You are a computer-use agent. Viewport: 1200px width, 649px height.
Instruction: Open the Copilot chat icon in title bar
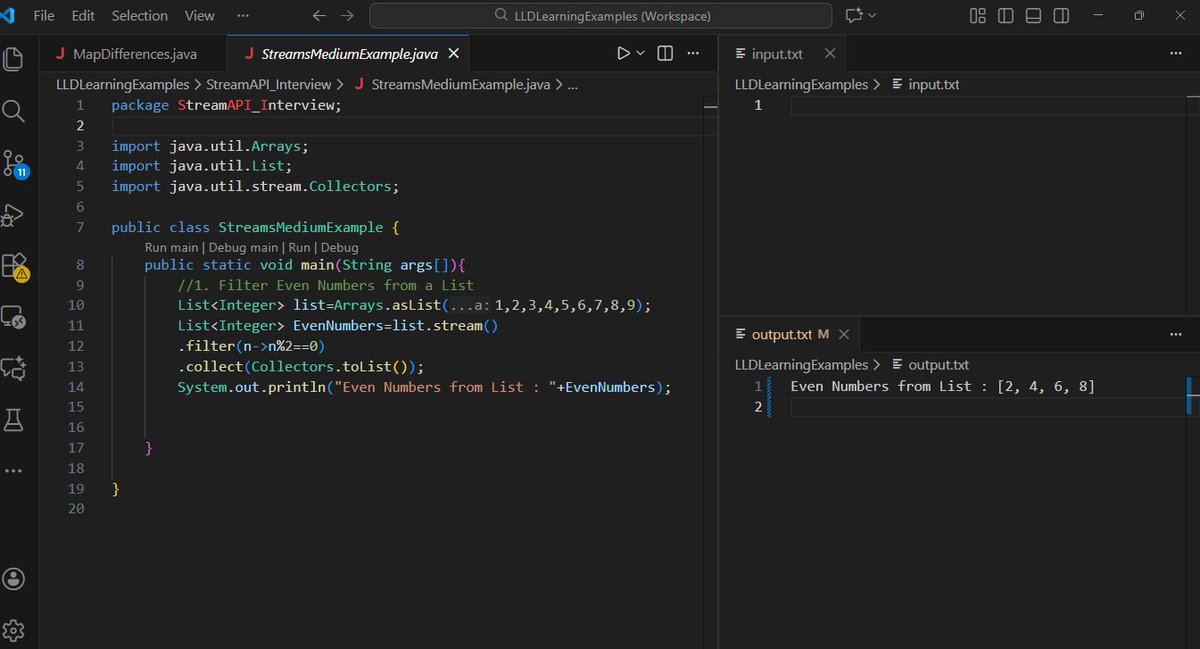853,16
